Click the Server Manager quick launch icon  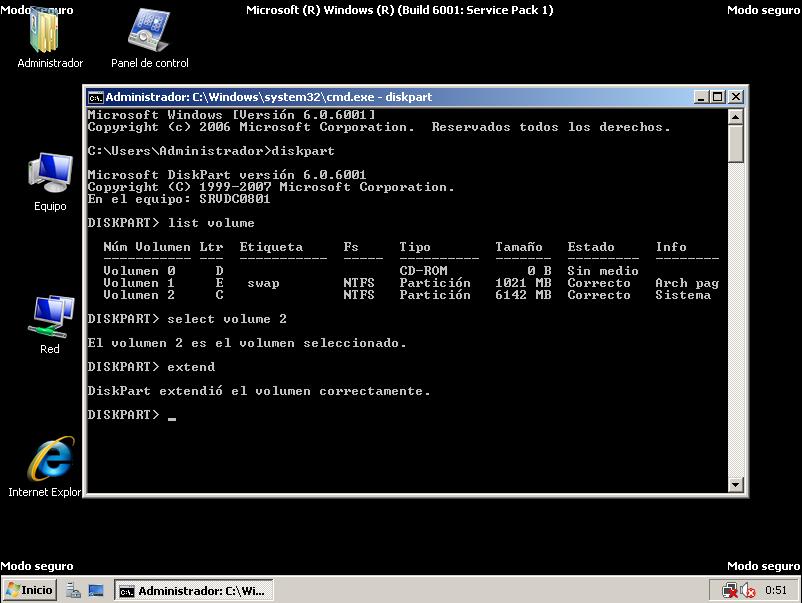point(74,590)
